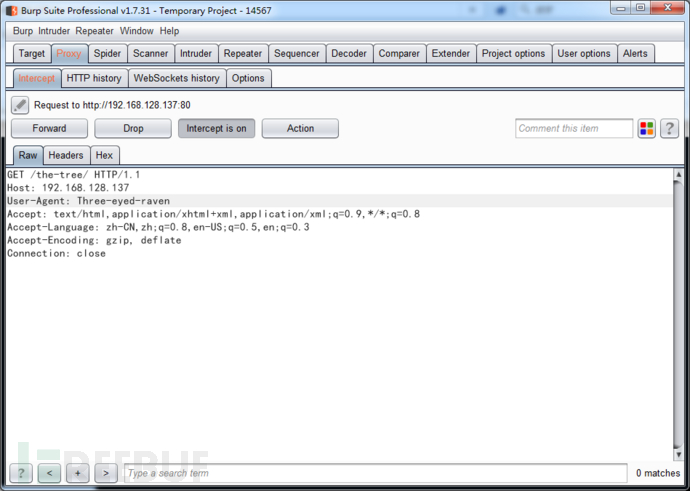Toggle the Intercept is on button
Viewport: 690px width, 491px height.
tap(217, 128)
